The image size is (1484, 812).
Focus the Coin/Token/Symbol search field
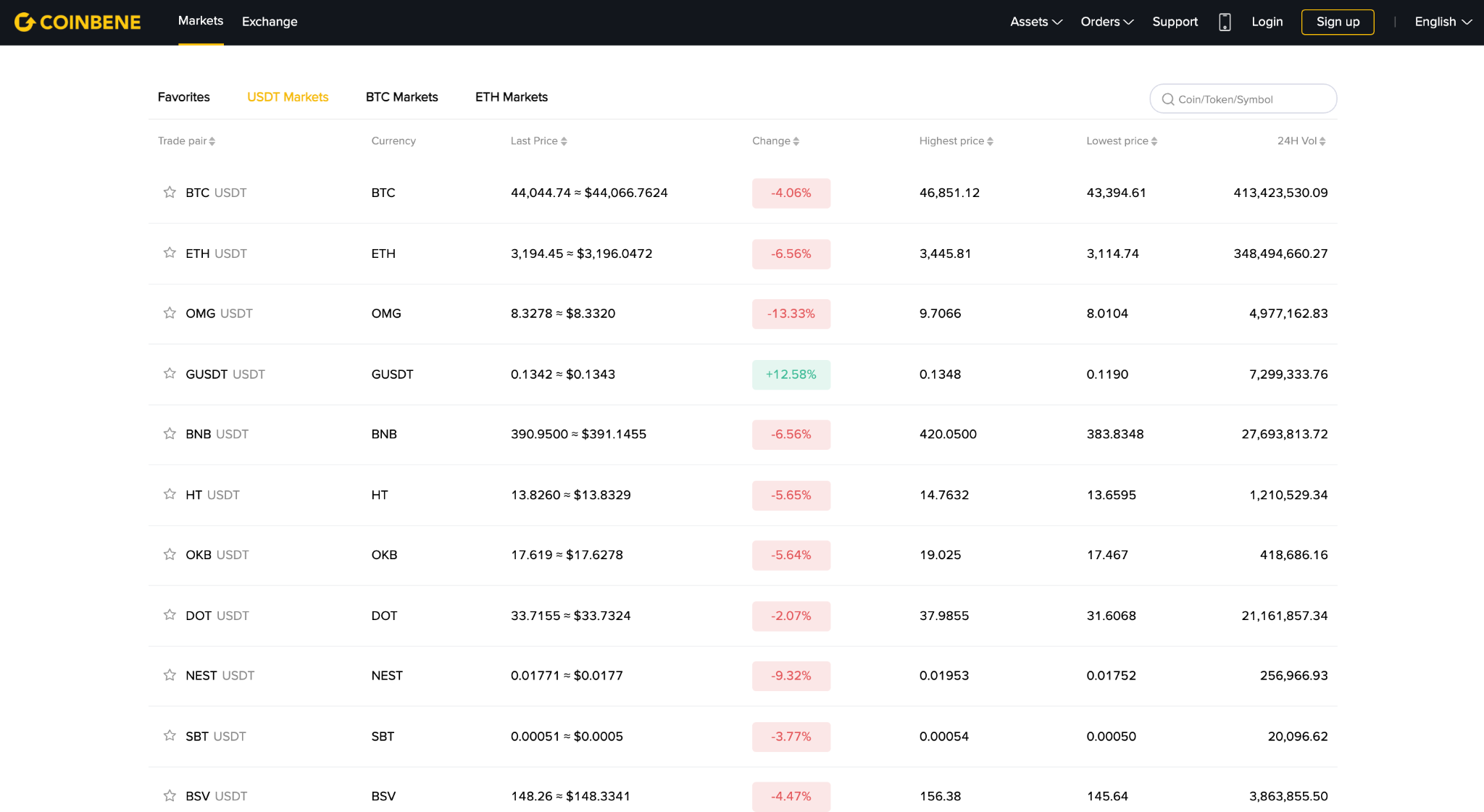point(1243,99)
